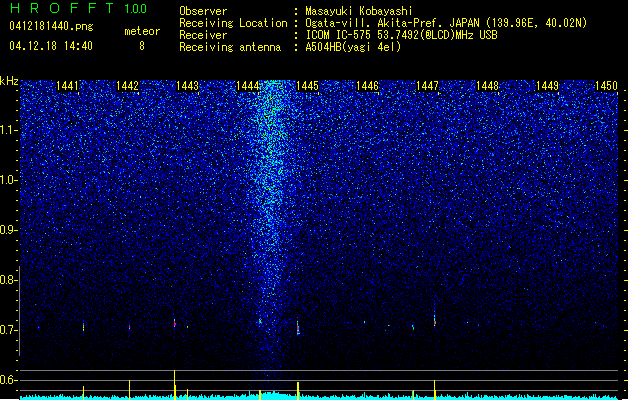Click the 0.8 frequency axis label
Viewport: 629px width, 400px height.
pyautogui.click(x=9, y=280)
